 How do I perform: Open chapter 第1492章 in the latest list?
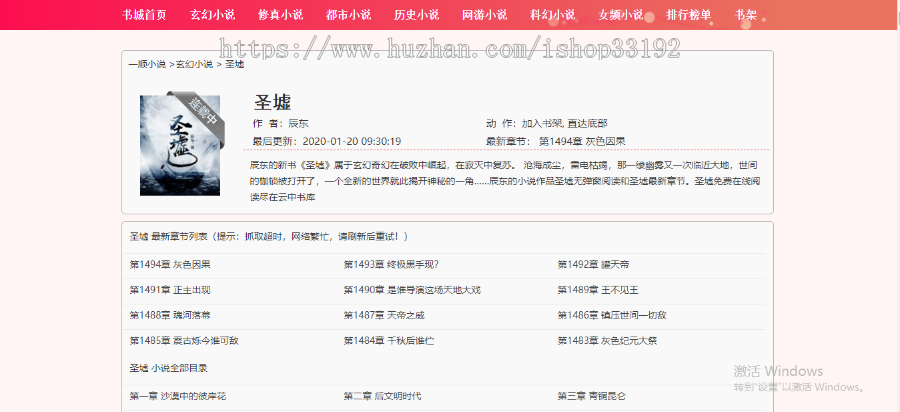coord(593,265)
